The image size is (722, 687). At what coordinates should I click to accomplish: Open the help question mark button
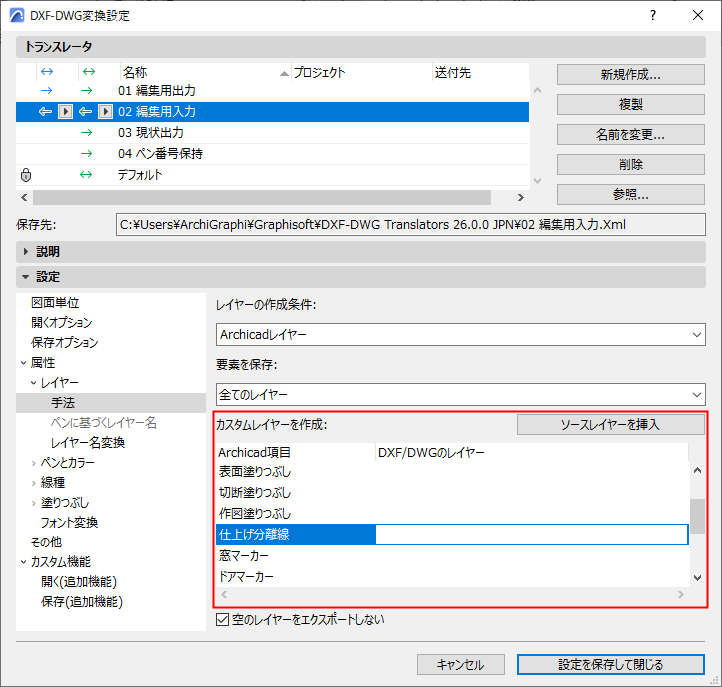coord(653,15)
